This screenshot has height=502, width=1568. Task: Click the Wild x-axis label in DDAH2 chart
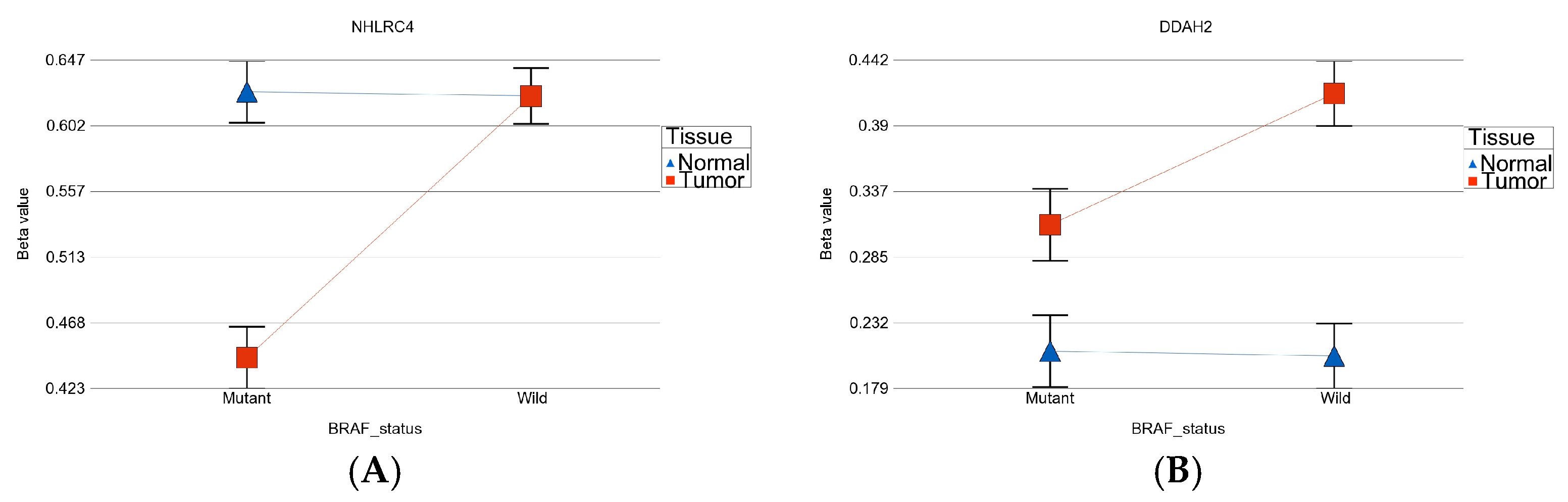tap(1336, 398)
